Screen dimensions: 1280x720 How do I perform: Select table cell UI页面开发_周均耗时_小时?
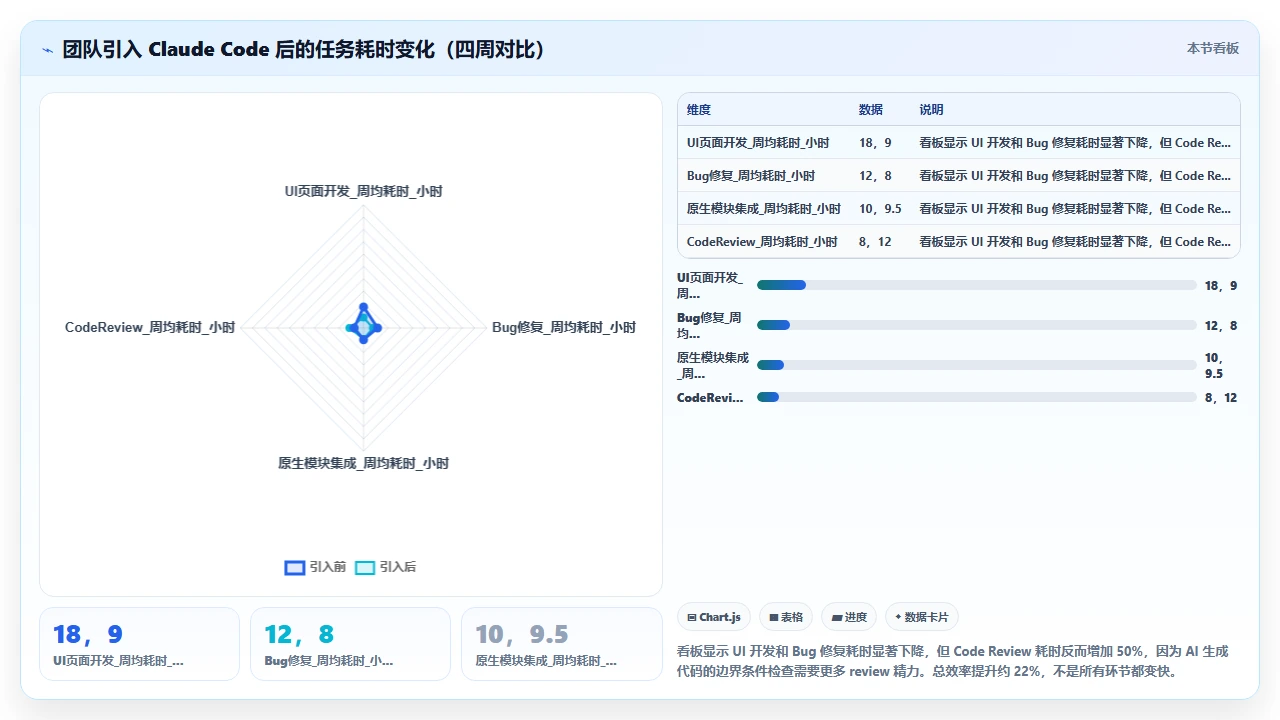pos(758,143)
